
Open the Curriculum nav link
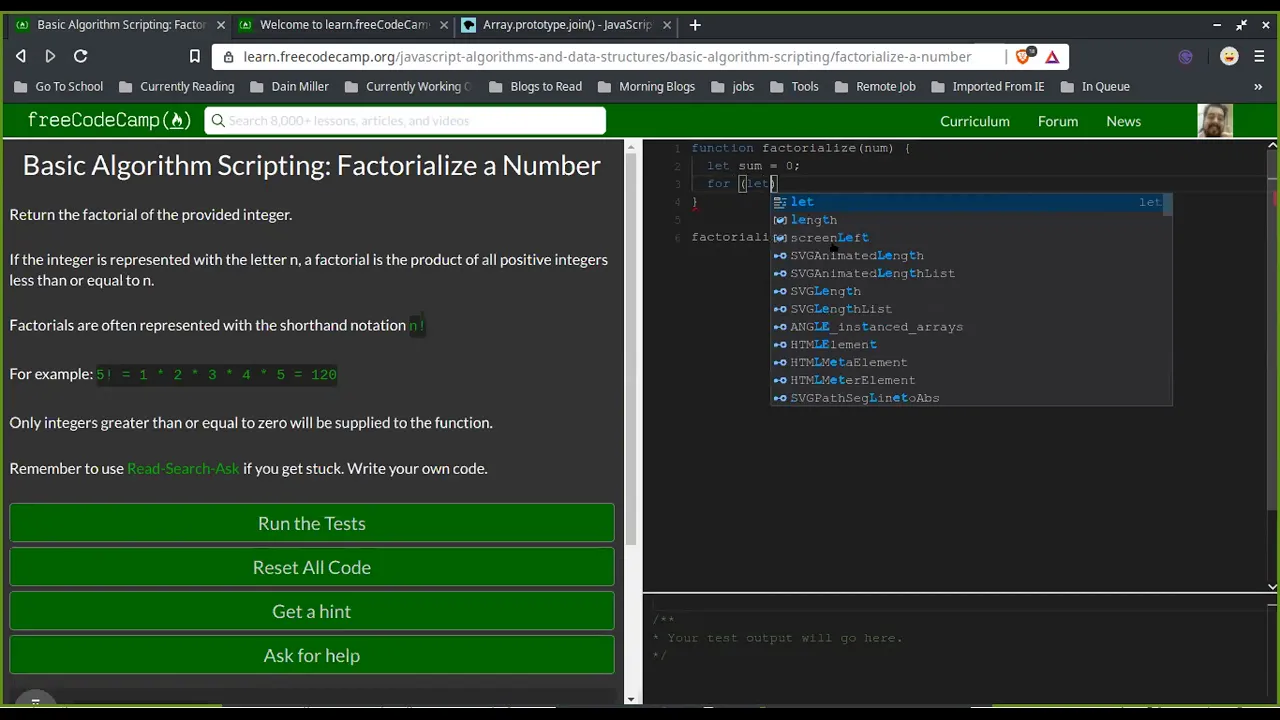pyautogui.click(x=974, y=121)
